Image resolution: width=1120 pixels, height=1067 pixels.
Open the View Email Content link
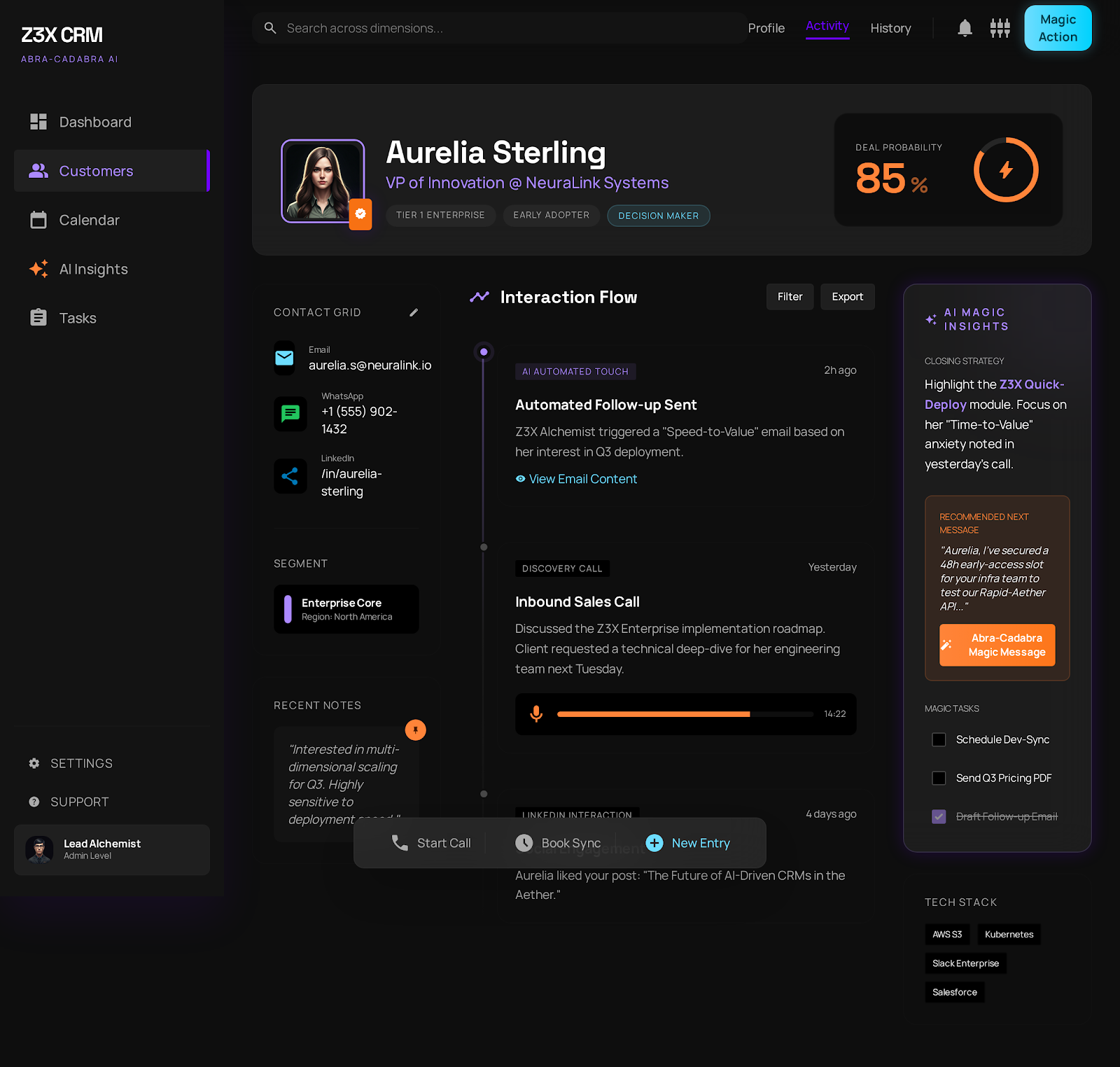click(x=582, y=479)
